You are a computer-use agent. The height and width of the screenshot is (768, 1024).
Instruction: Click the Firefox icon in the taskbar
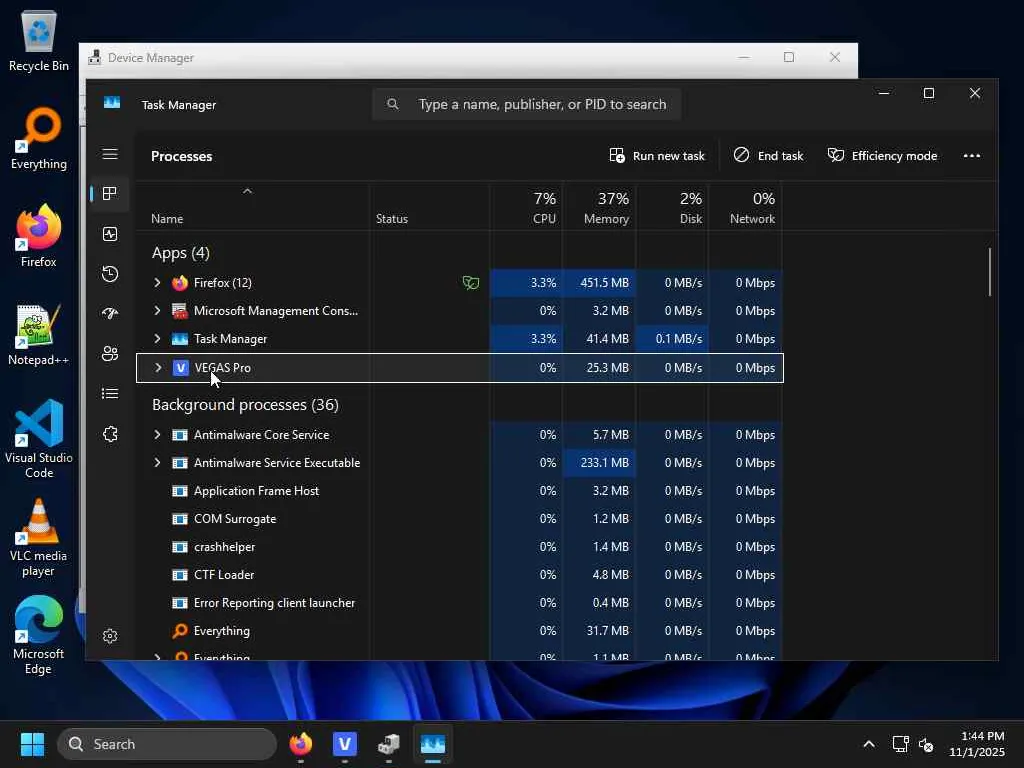[300, 744]
